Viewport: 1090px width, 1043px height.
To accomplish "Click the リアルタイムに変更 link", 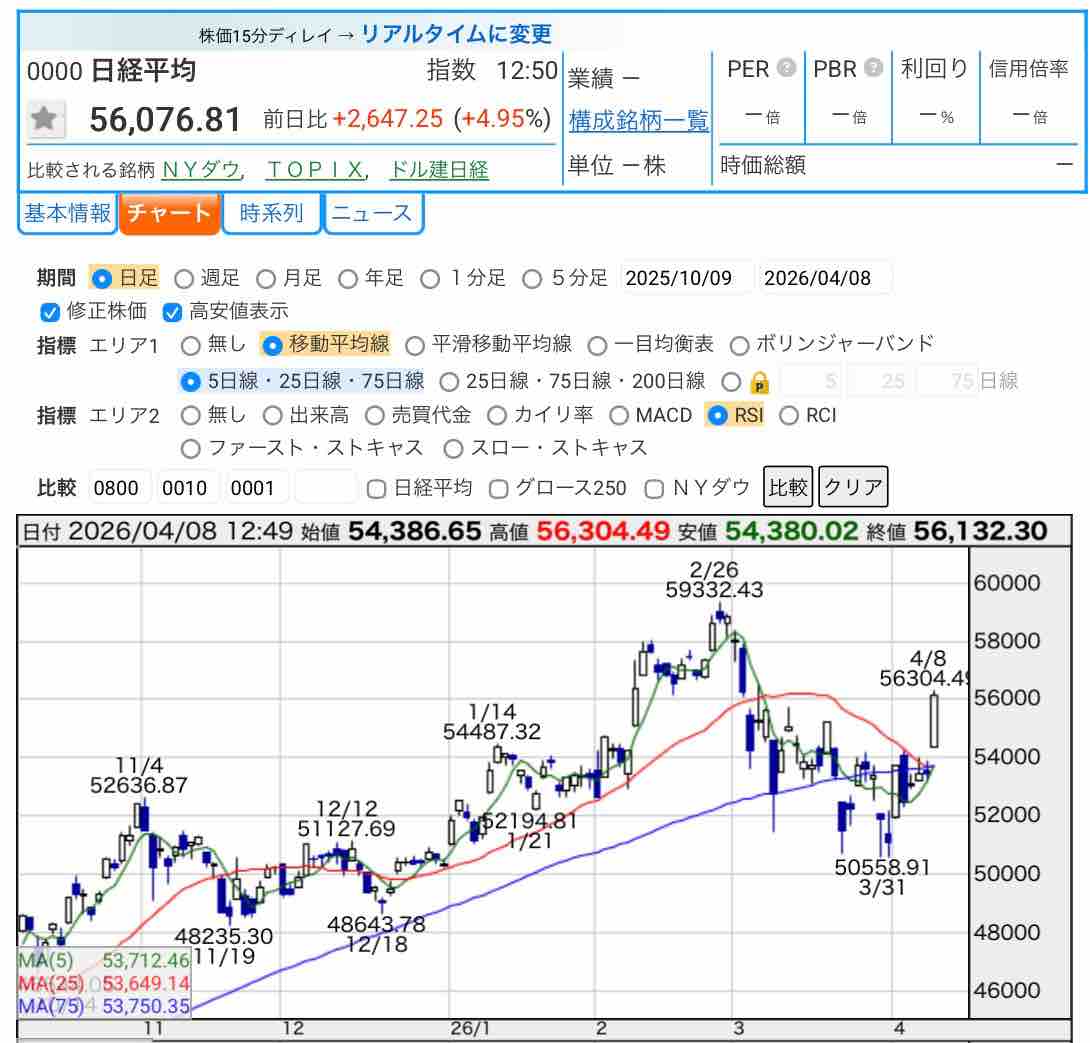I will tap(456, 34).
